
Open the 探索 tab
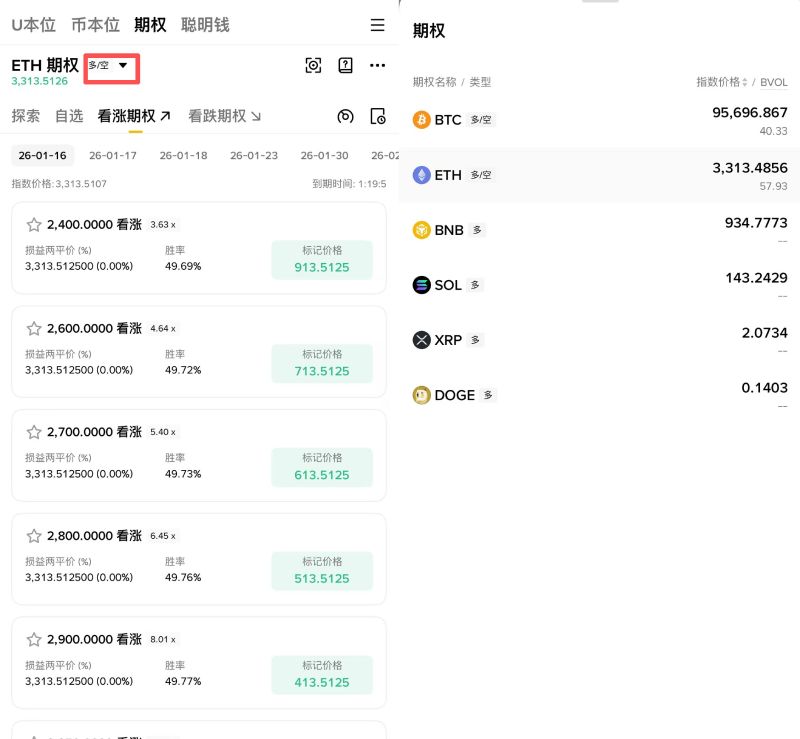point(26,116)
